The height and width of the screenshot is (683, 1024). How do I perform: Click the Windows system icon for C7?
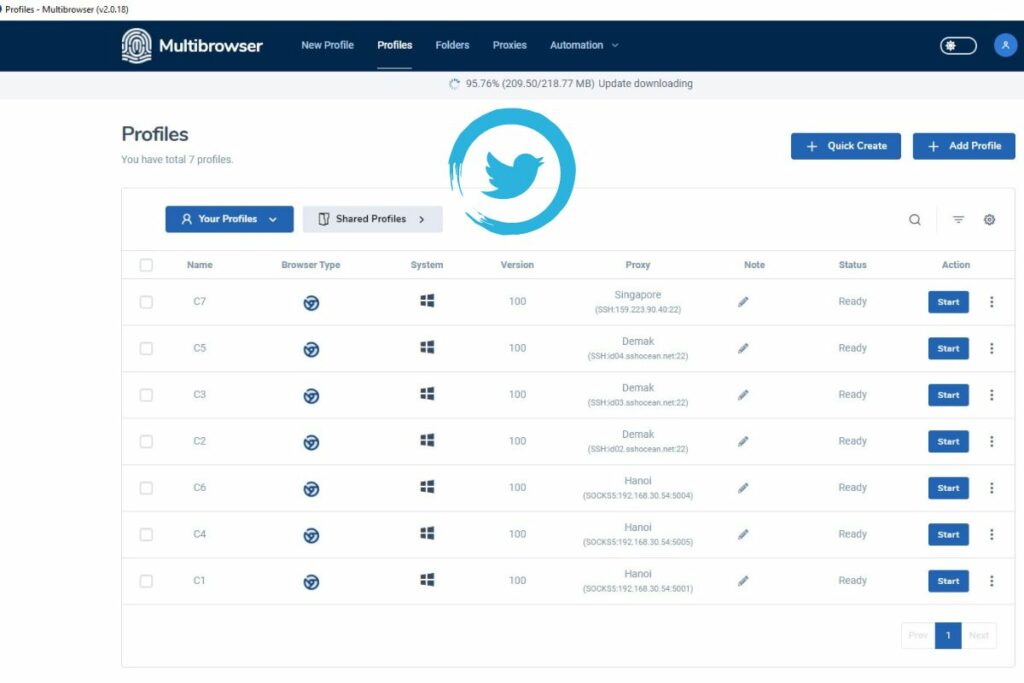coord(427,300)
